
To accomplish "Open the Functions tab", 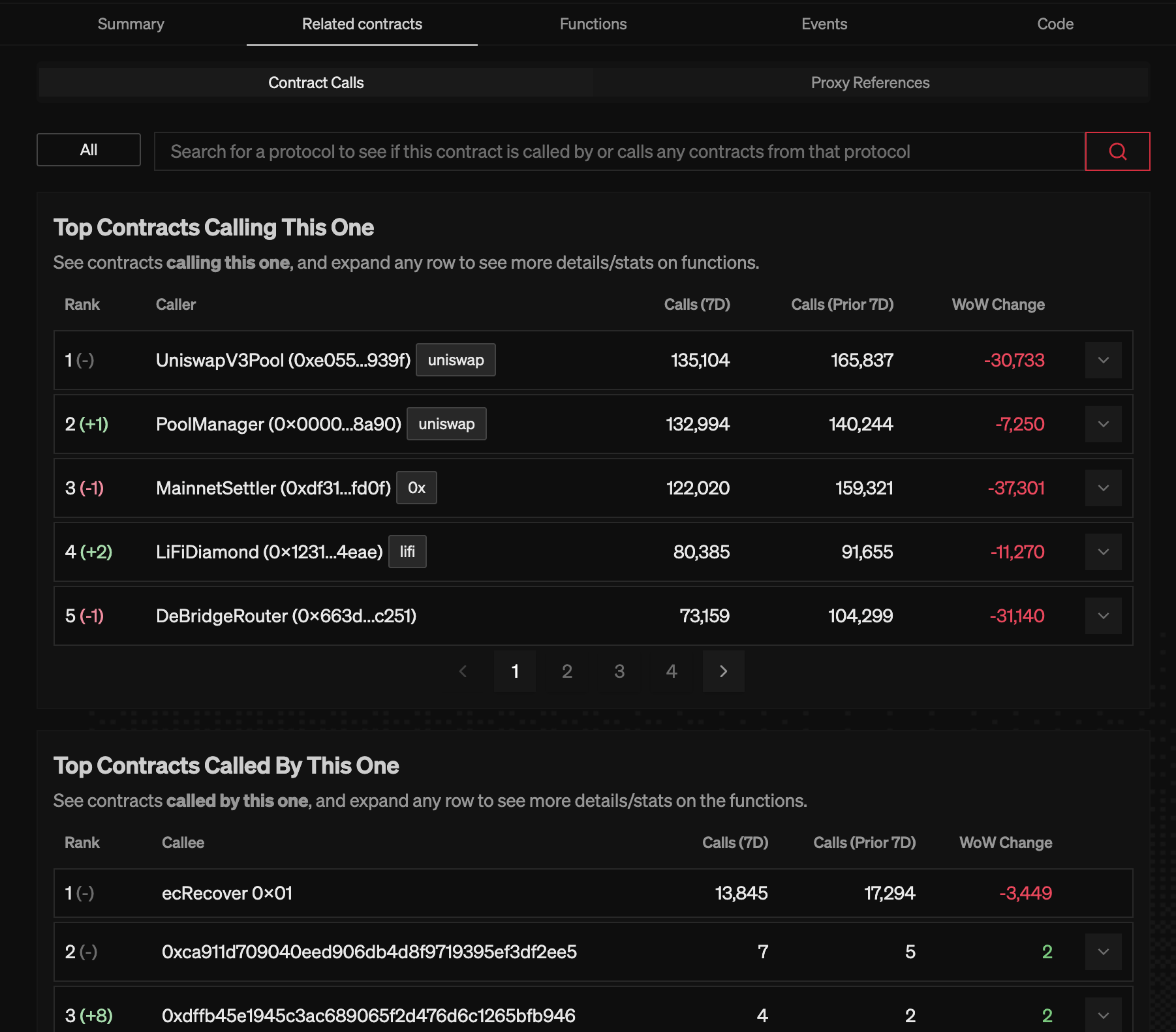I will 593,24.
